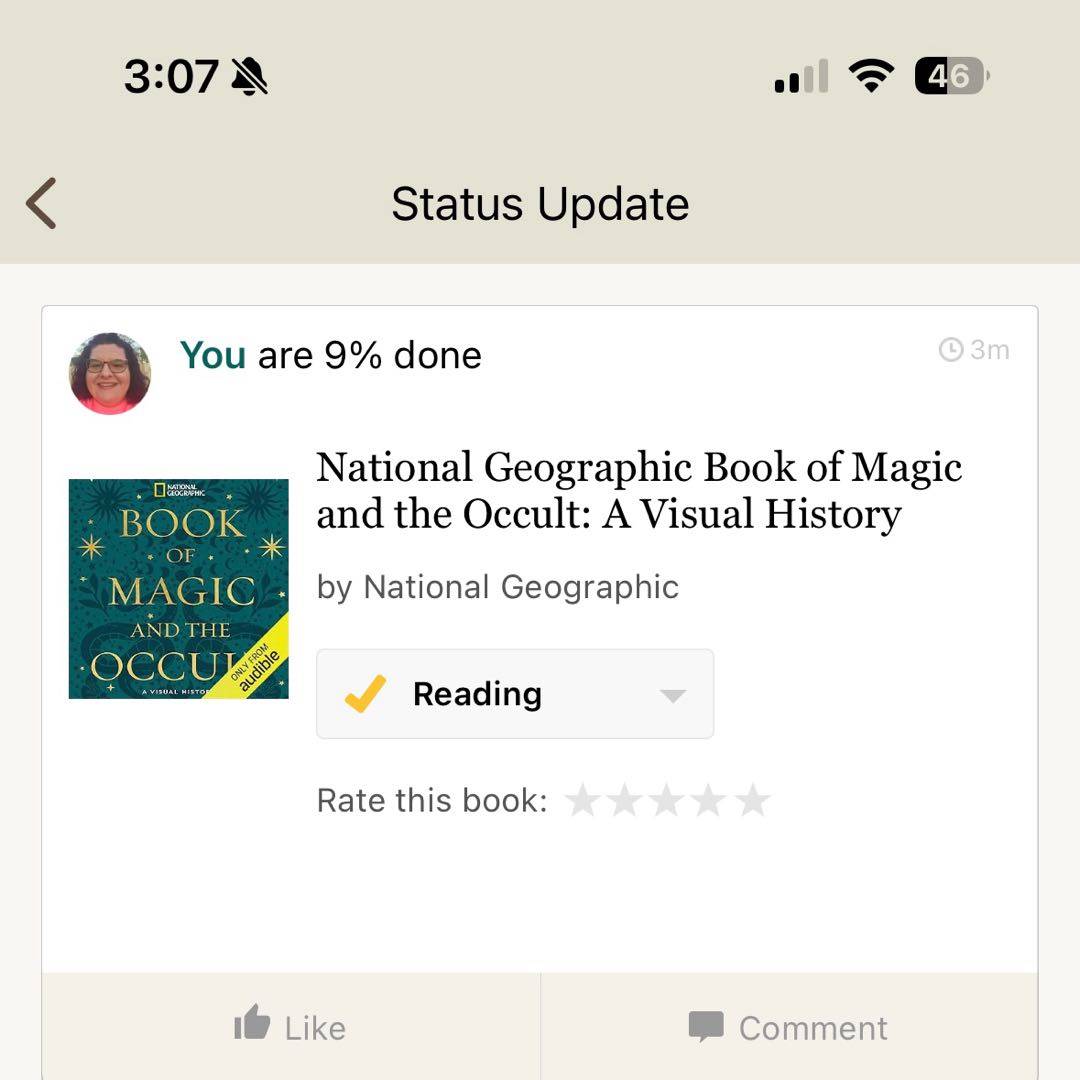This screenshot has height=1080, width=1080.
Task: Rate the book three stars
Action: coord(667,800)
